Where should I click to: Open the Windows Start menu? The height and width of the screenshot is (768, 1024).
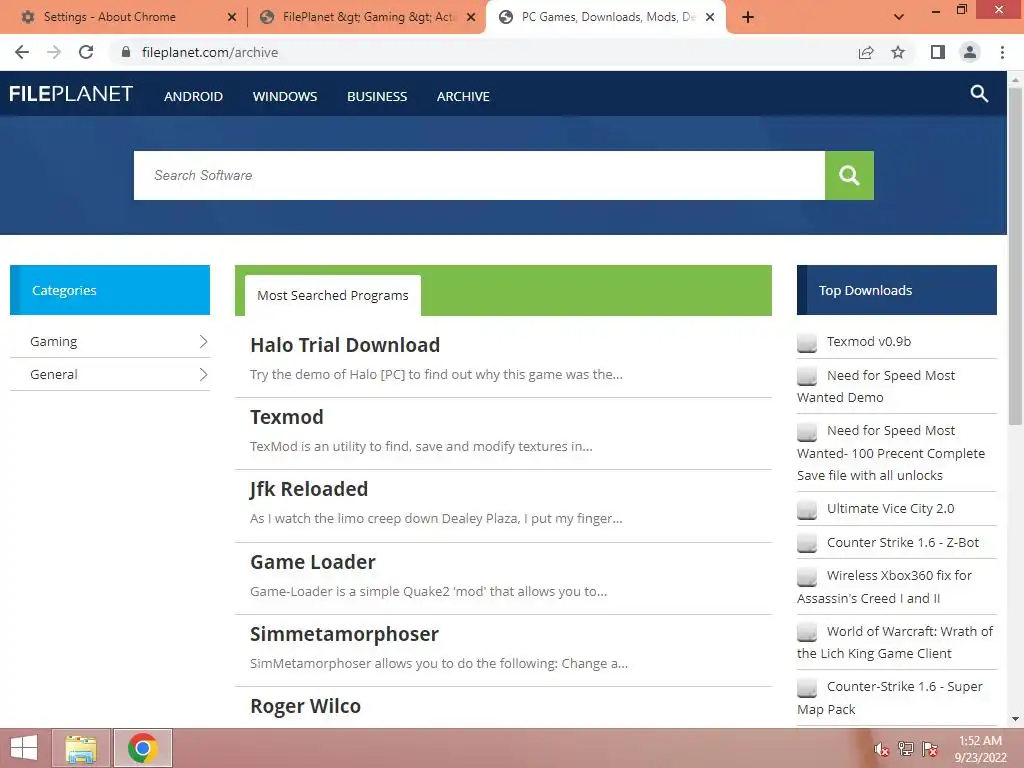(24, 748)
